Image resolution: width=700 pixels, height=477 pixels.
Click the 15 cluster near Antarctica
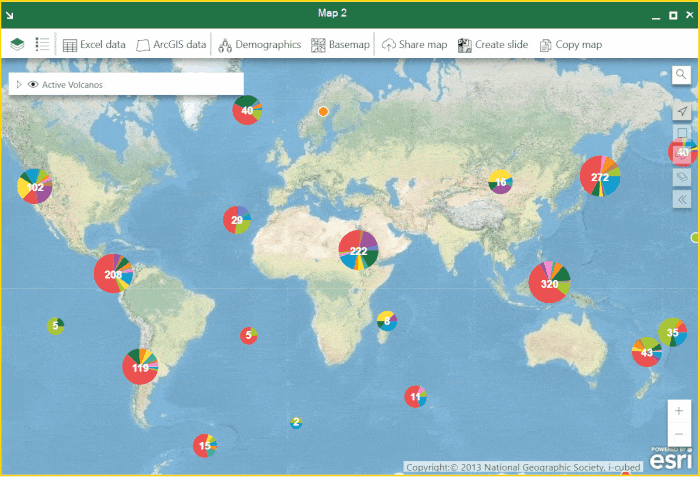pos(205,445)
